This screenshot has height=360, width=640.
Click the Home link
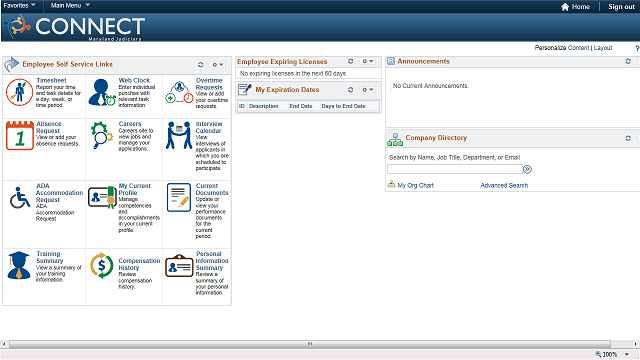point(580,7)
